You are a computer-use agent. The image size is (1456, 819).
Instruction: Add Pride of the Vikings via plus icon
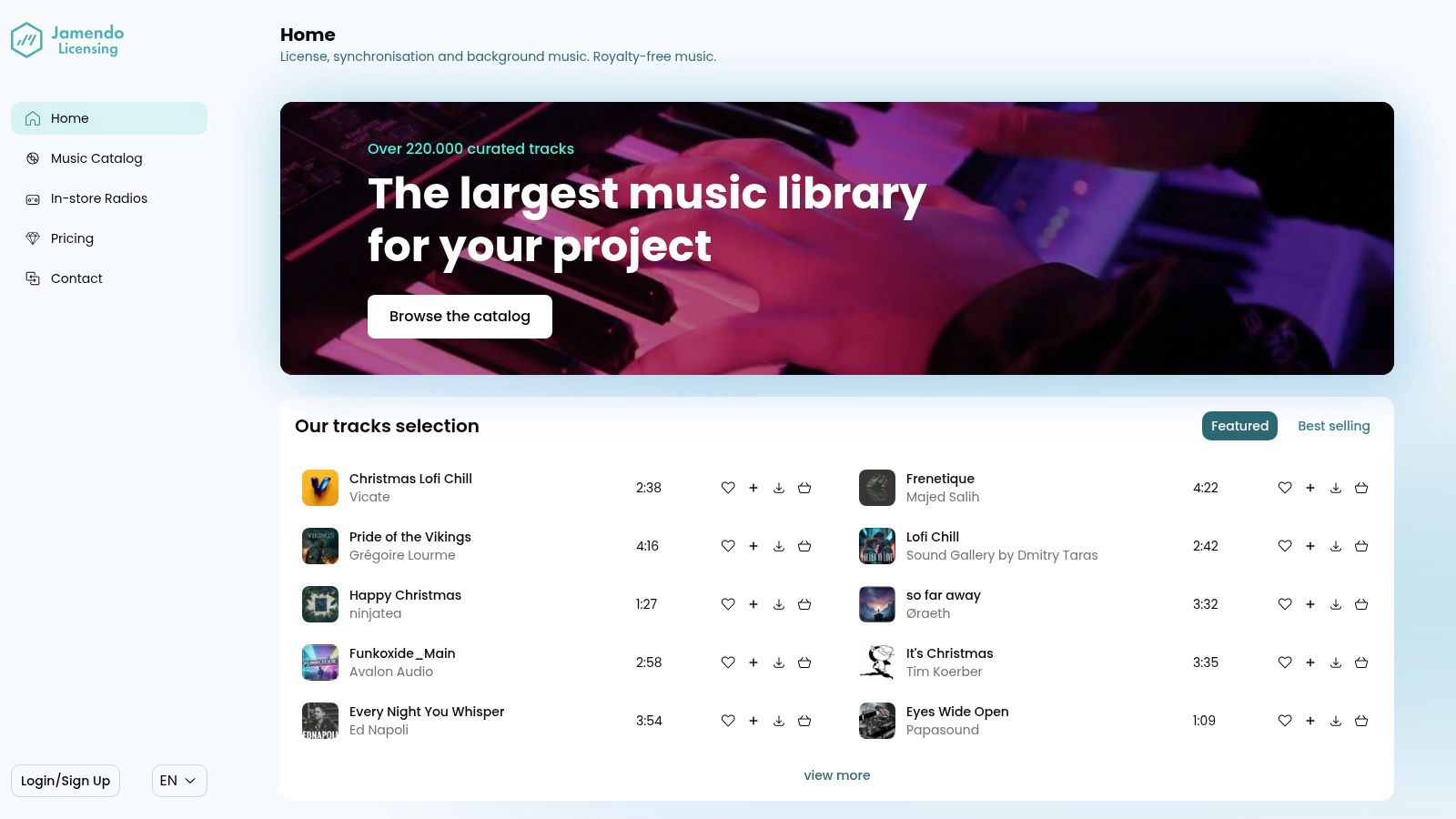click(753, 546)
